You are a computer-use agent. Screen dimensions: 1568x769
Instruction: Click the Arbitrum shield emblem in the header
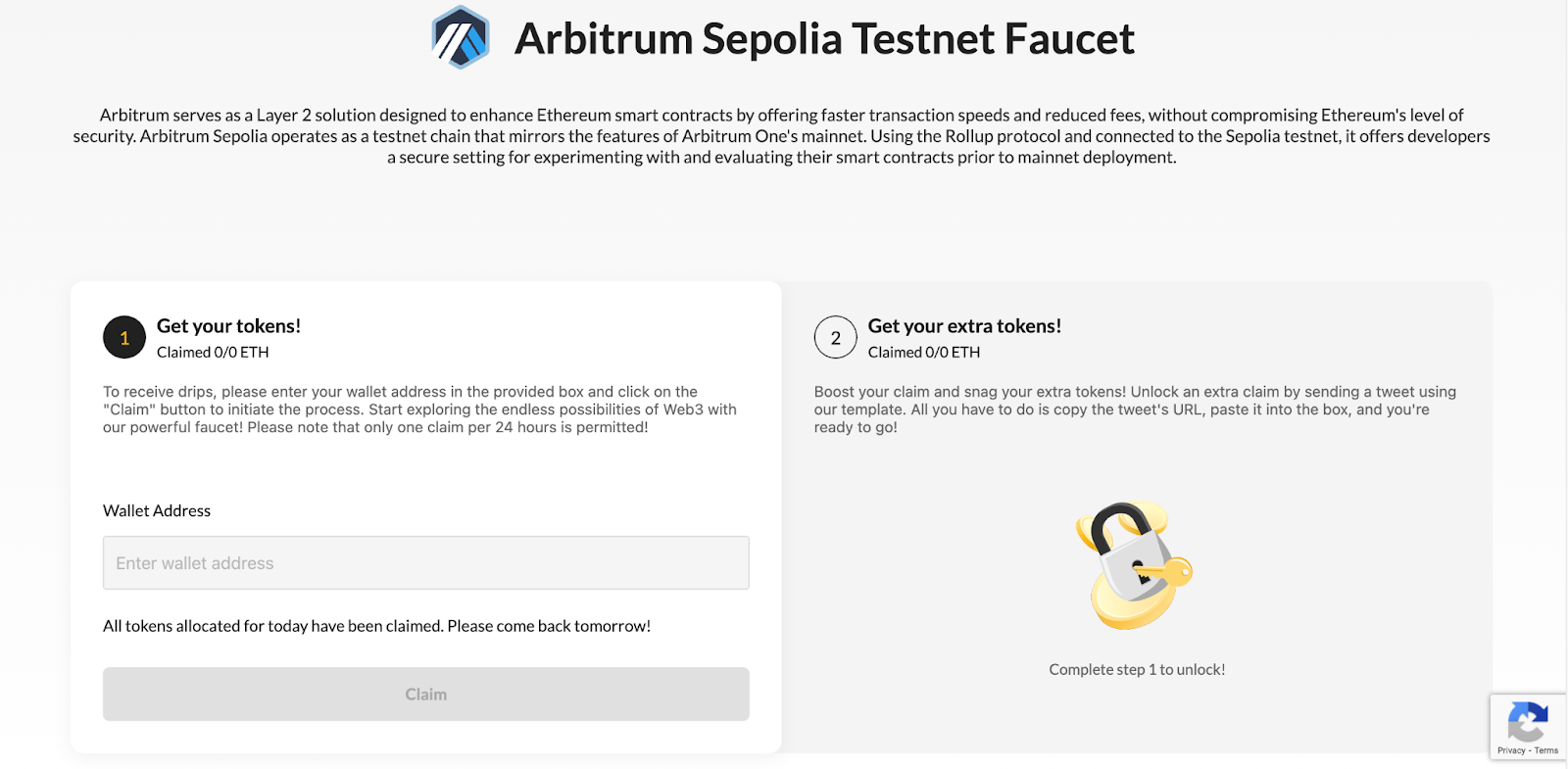459,38
